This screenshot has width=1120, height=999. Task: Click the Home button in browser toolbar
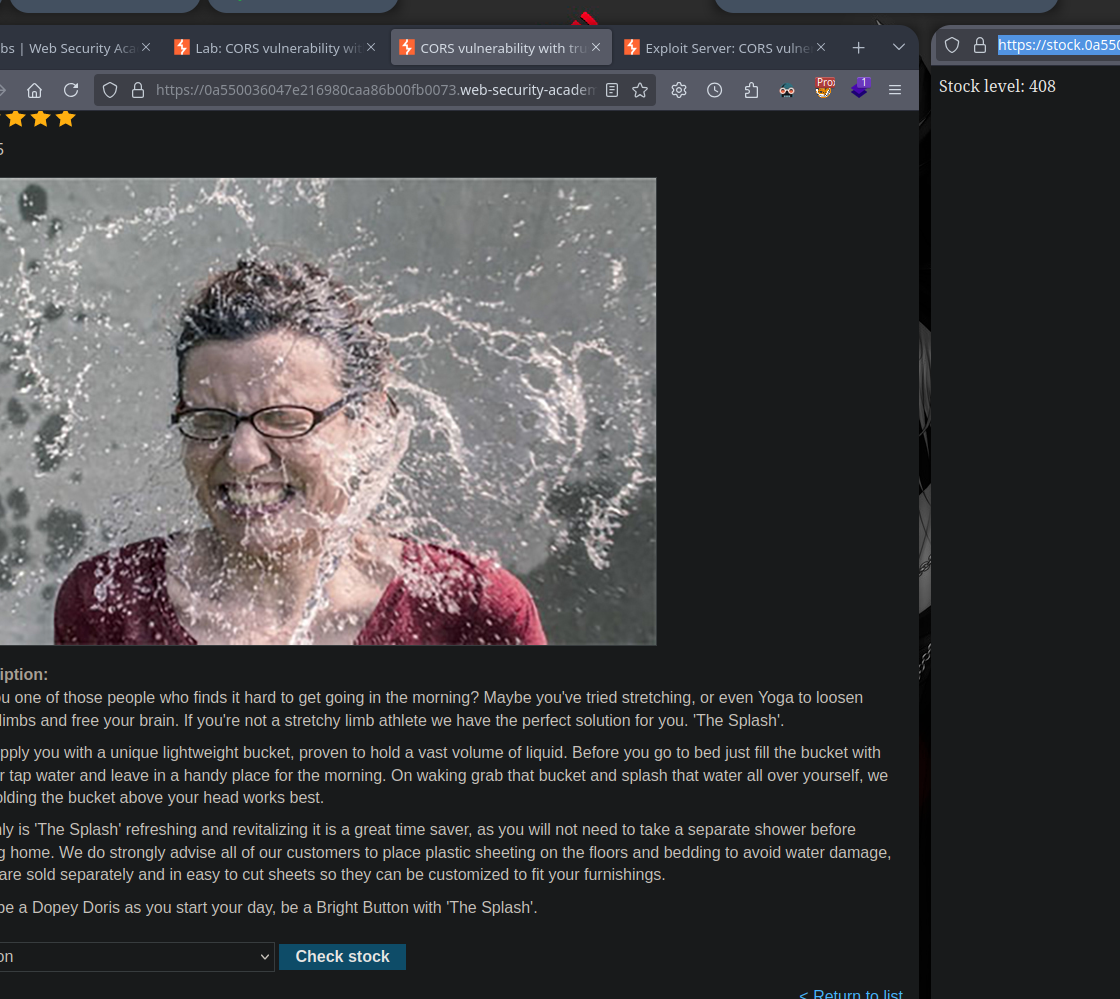(34, 90)
